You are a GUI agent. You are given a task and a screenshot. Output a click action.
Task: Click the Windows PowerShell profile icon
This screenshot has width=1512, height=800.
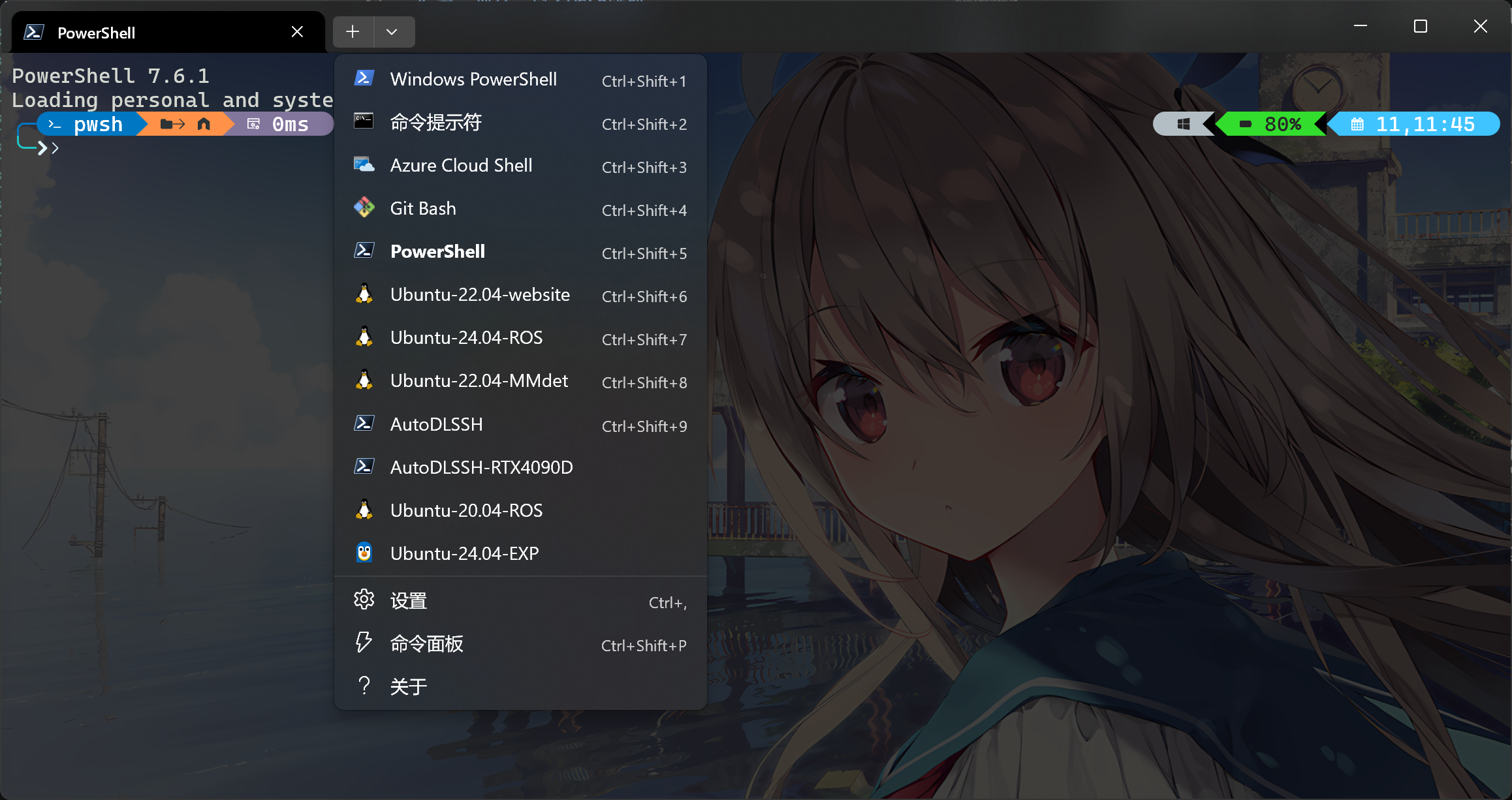[x=364, y=78]
